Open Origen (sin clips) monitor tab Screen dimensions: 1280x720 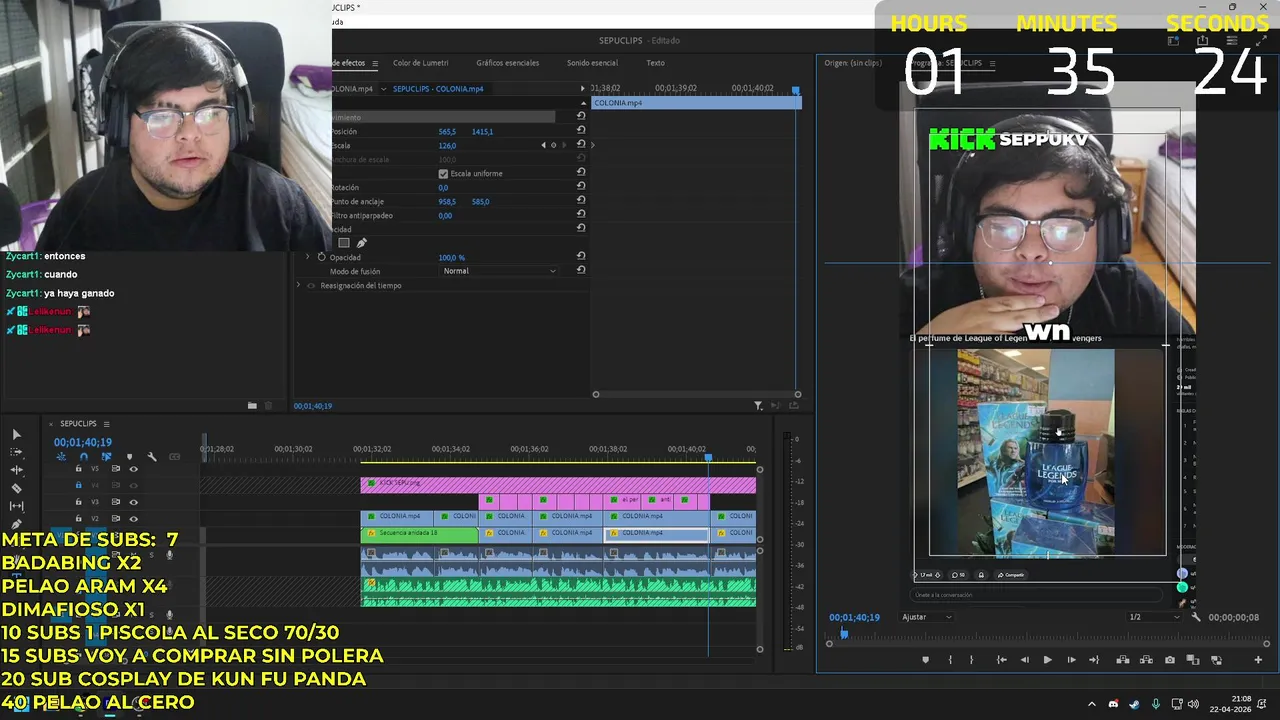[853, 63]
